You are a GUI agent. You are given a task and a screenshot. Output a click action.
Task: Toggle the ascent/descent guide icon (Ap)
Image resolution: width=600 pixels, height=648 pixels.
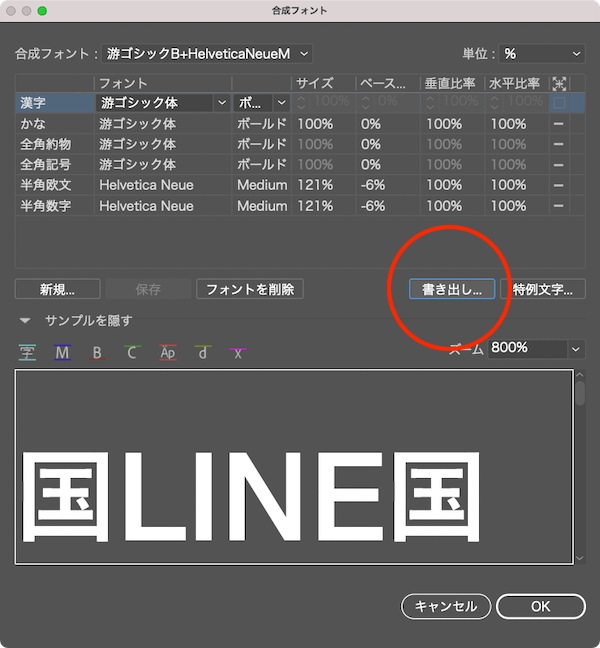click(x=168, y=353)
